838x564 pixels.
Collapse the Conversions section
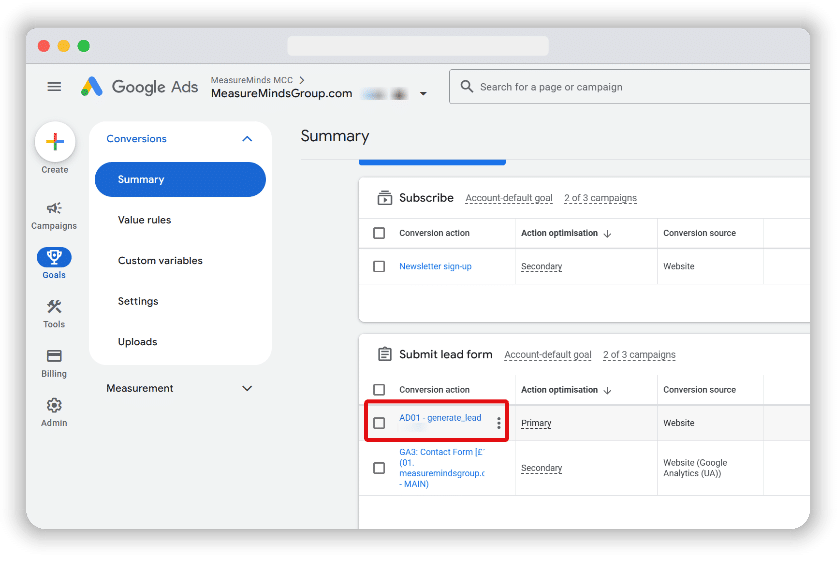pos(247,139)
